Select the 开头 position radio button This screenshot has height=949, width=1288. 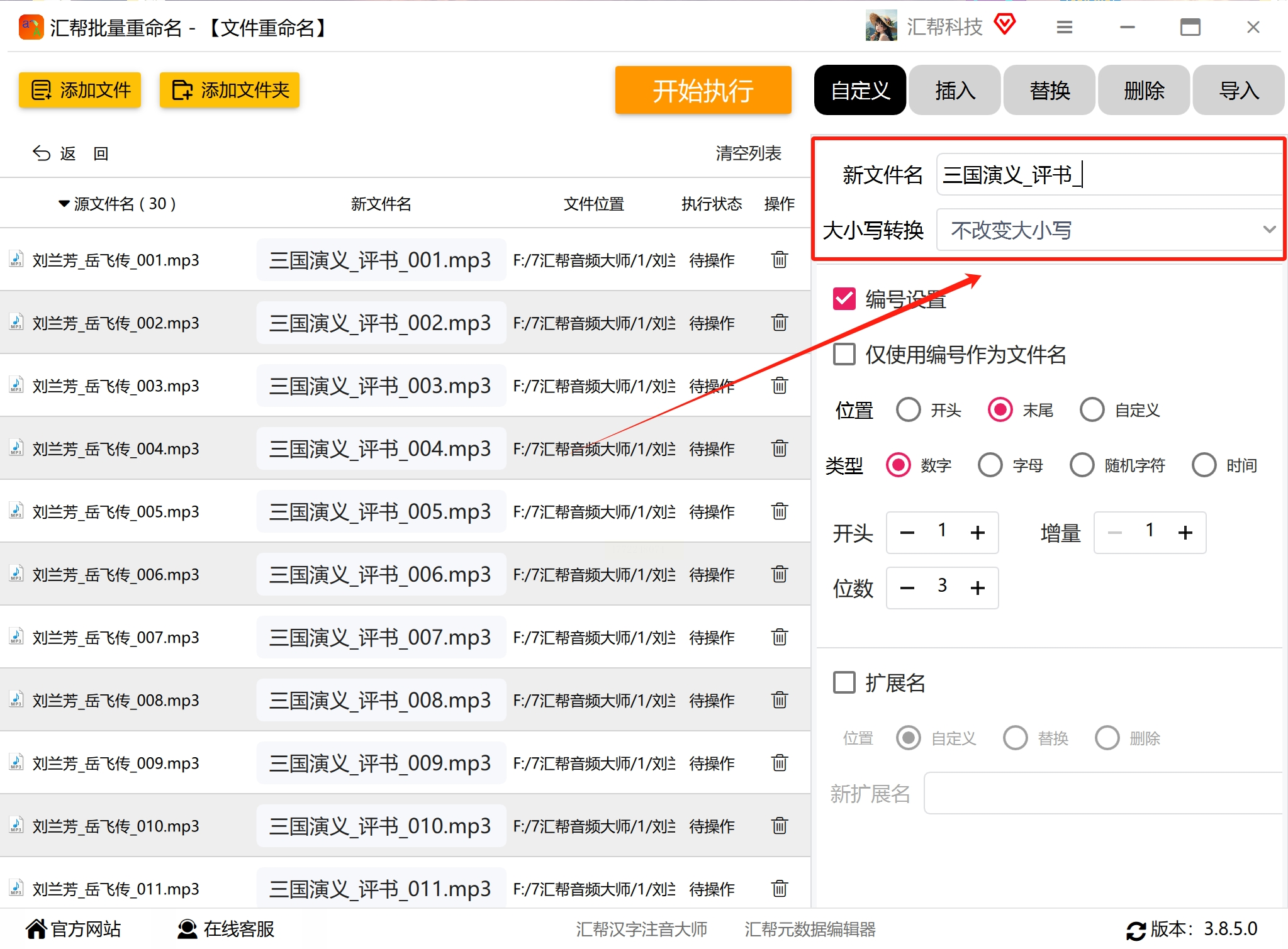908,410
